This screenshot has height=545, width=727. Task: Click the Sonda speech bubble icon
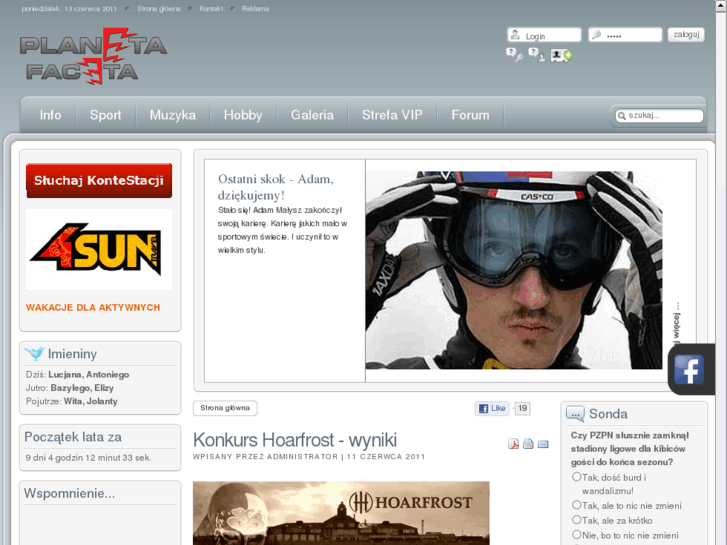[x=575, y=413]
